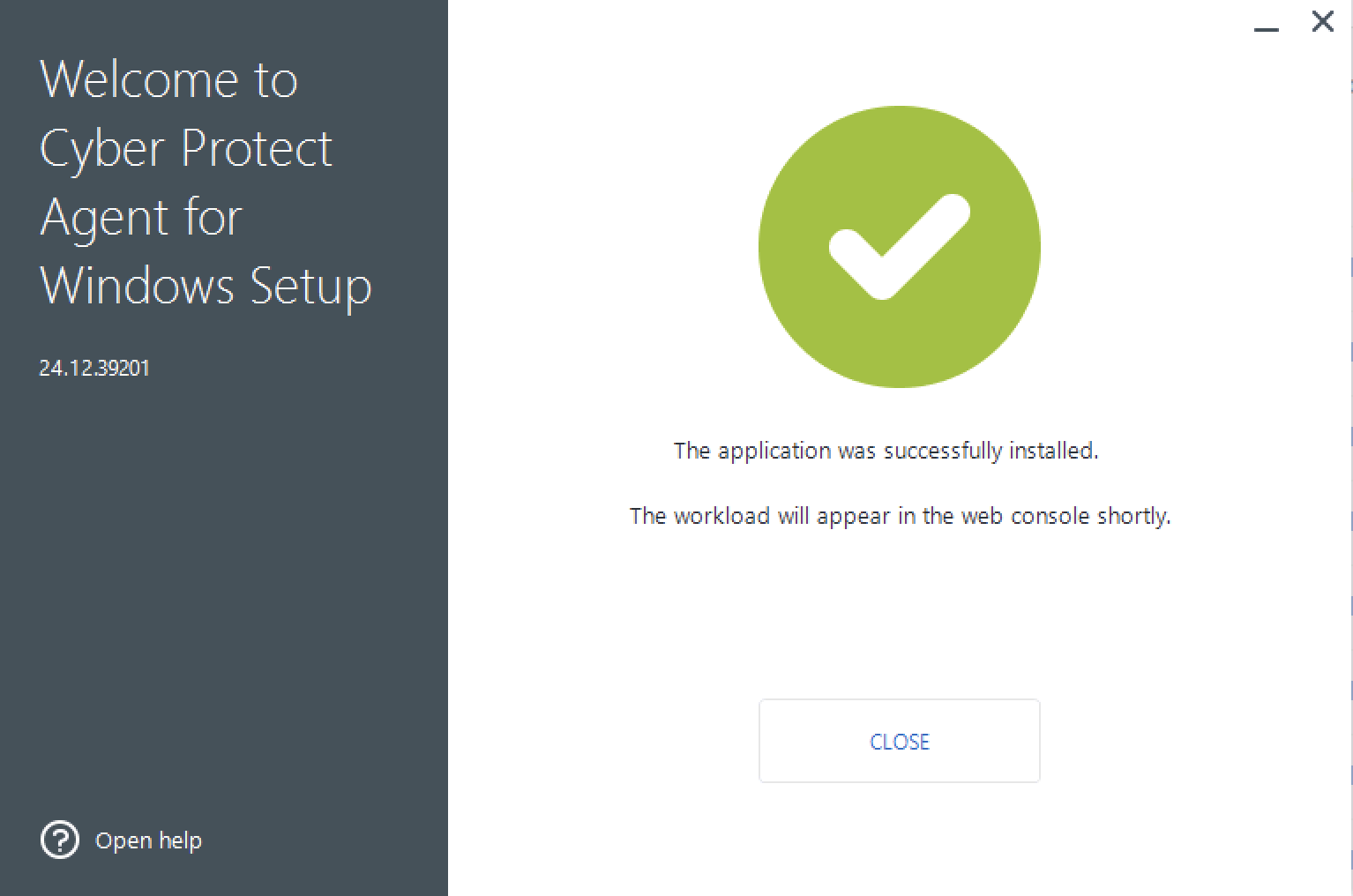Click the 'Agent for' heading line

coord(141,217)
